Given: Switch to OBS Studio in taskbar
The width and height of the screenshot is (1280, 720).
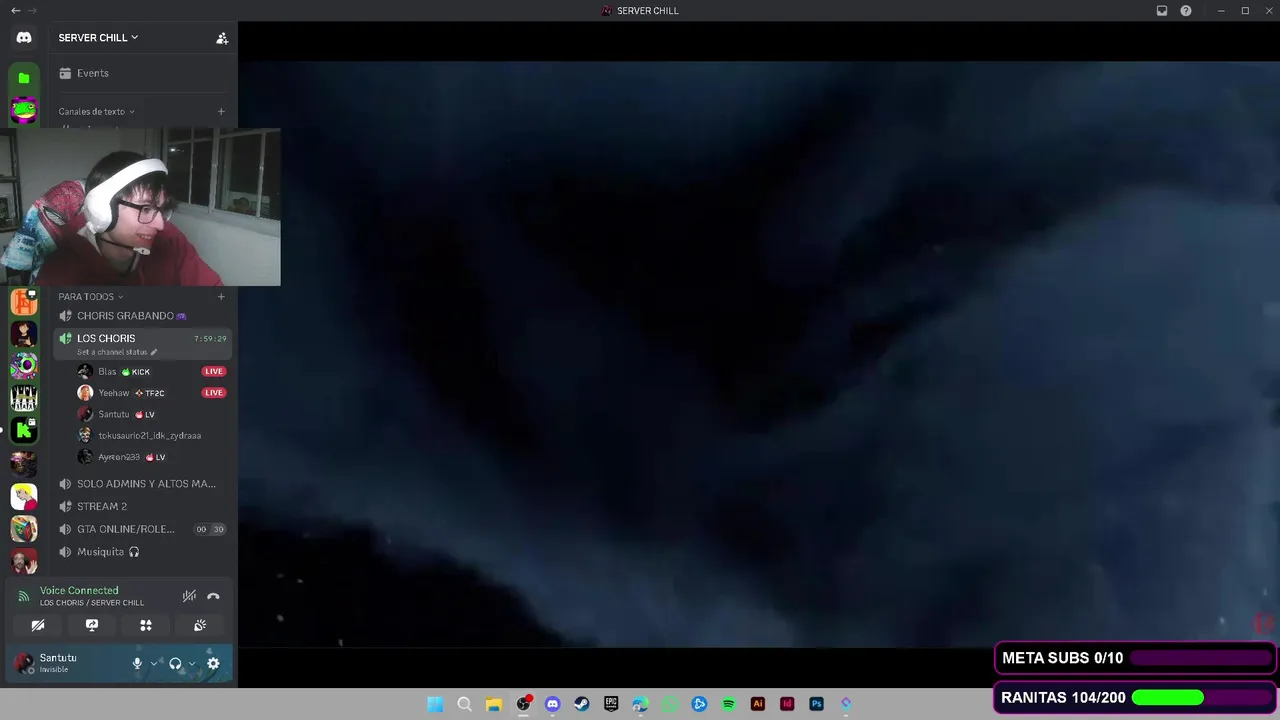Looking at the screenshot, I should [523, 704].
